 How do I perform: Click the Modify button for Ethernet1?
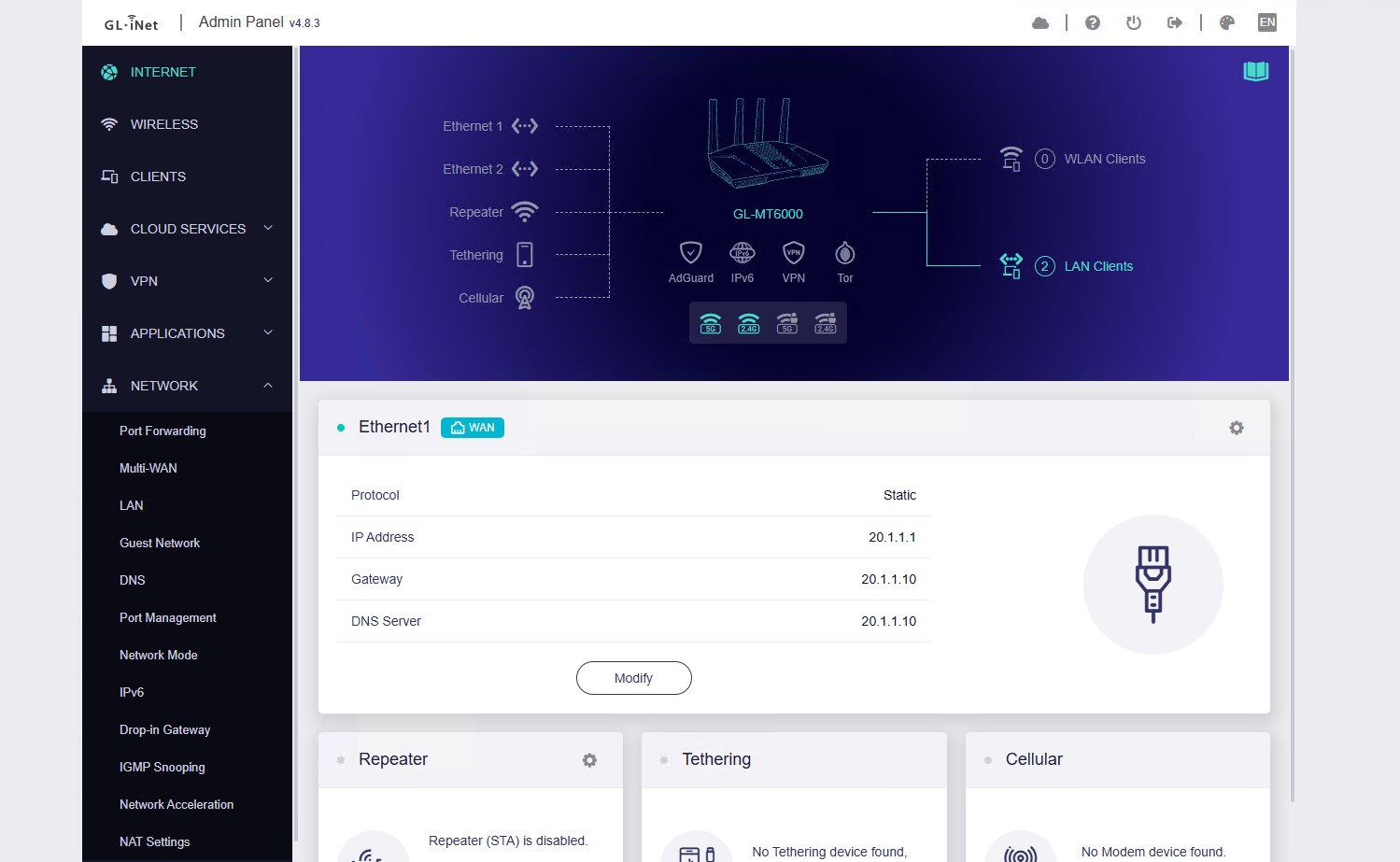[x=634, y=678]
